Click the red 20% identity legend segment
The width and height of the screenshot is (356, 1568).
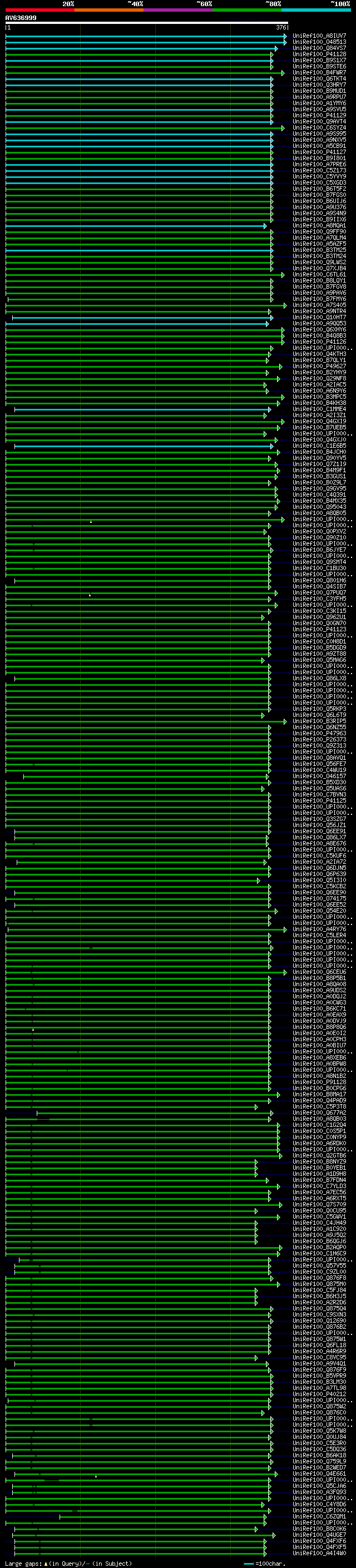[x=40, y=10]
